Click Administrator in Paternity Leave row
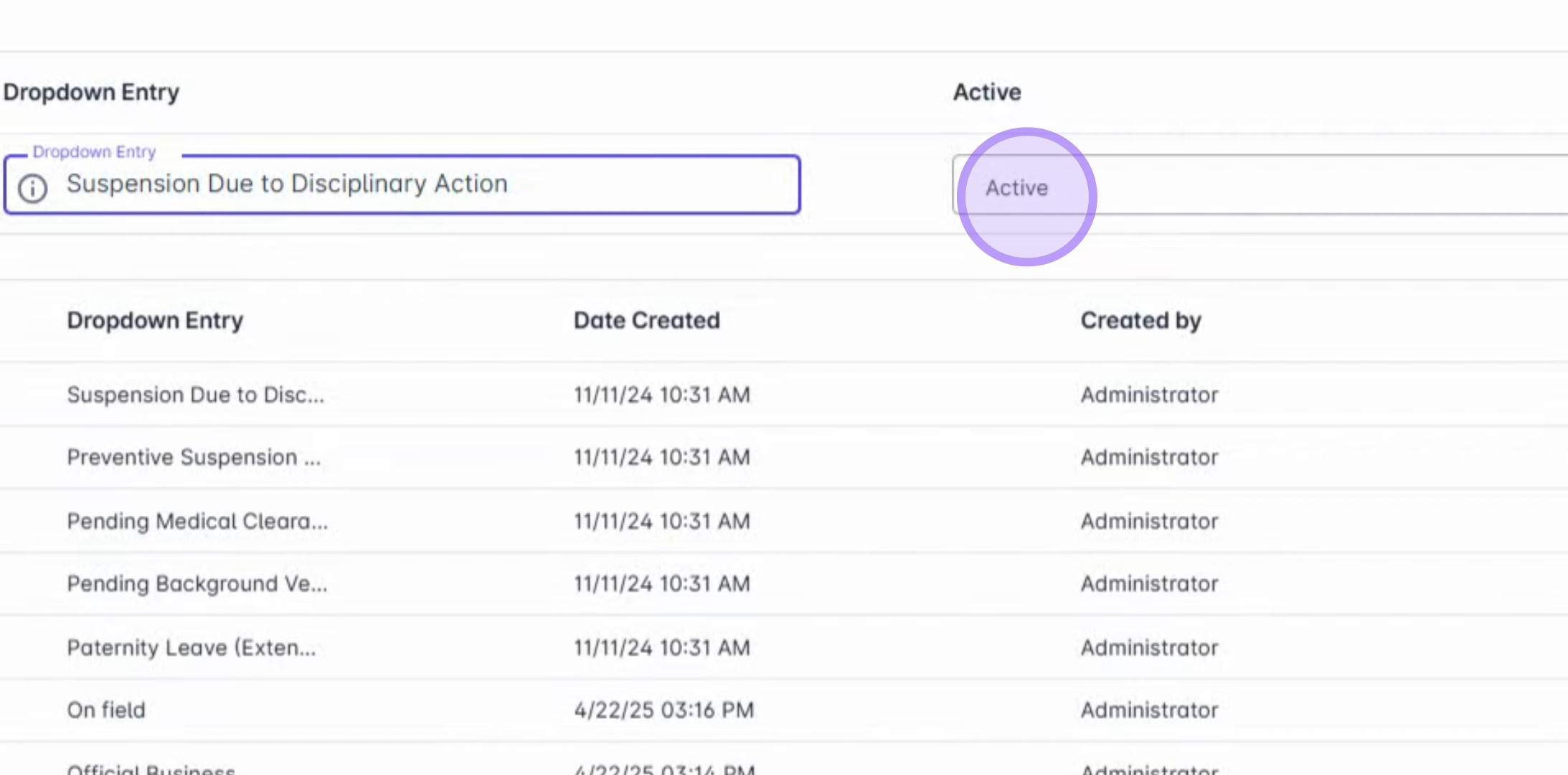1568x775 pixels. [1149, 647]
